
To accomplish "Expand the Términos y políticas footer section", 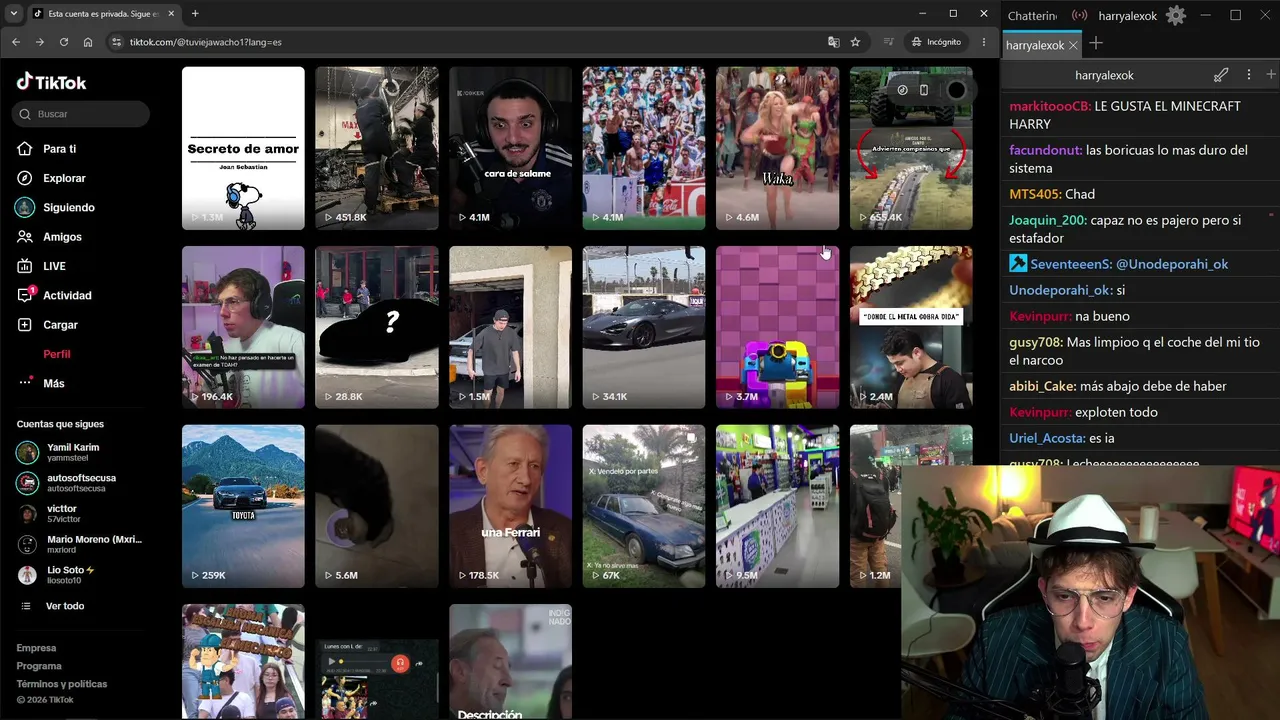I will click(x=62, y=684).
